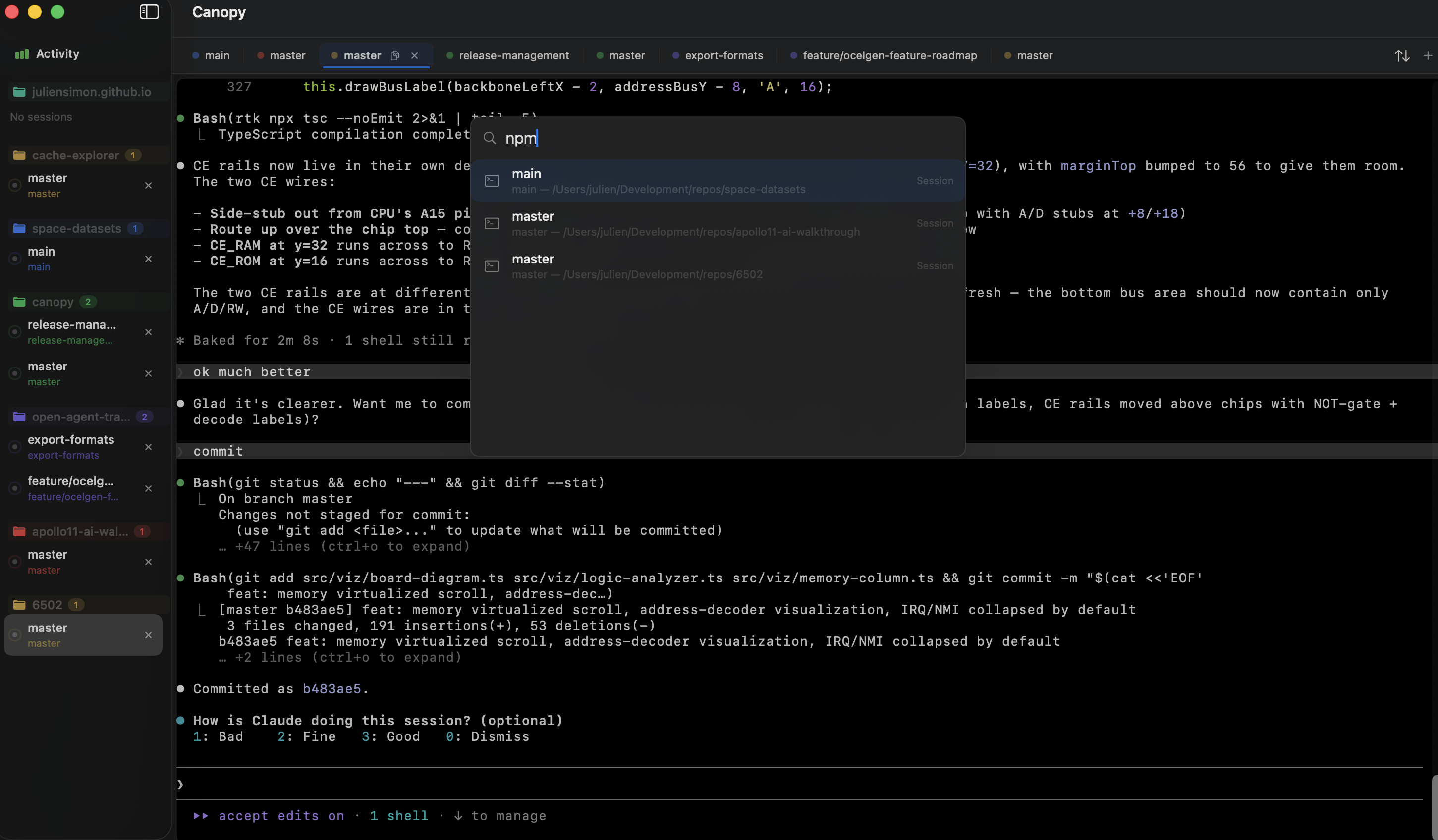
Task: Click the ok much better prompt line
Action: 252,372
